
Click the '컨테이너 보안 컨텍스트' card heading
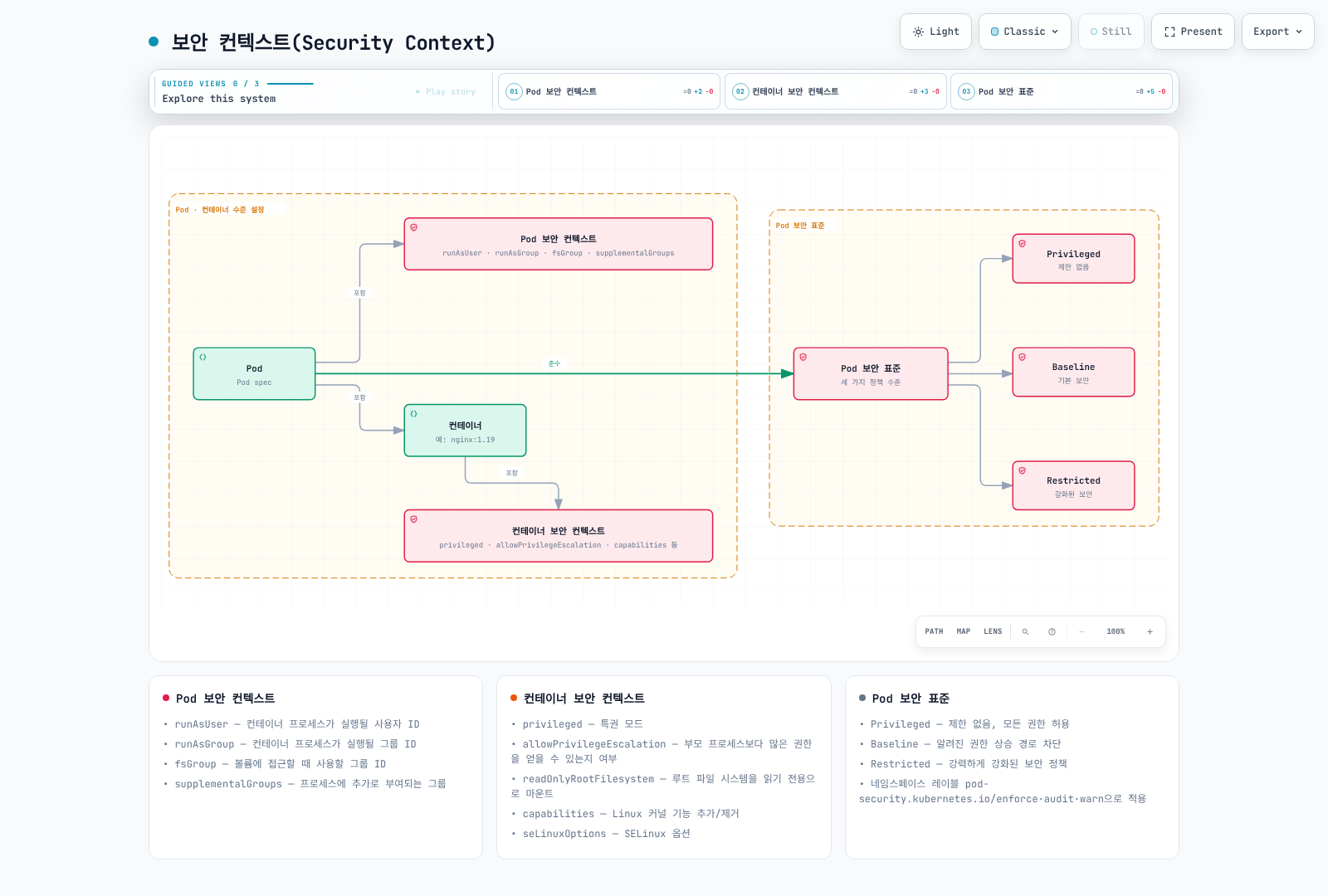point(584,699)
